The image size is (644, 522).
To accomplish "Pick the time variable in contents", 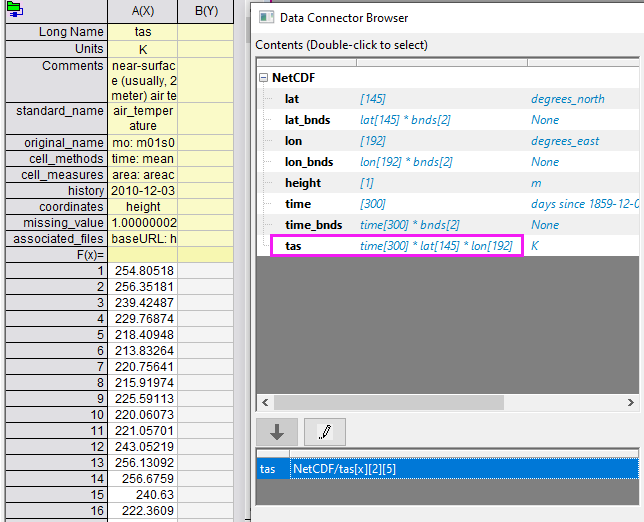I will (x=298, y=204).
